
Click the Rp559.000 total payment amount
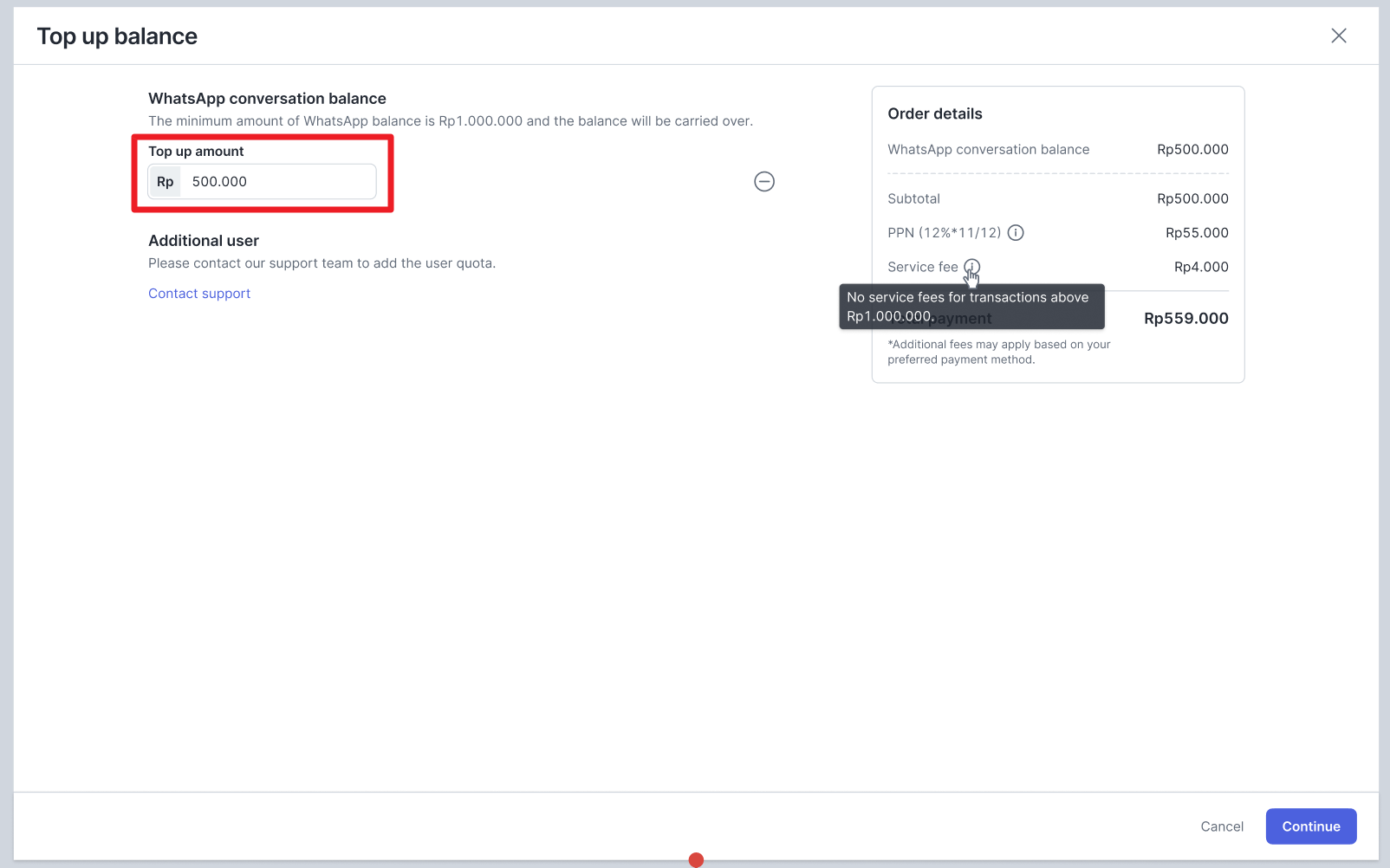point(1186,318)
